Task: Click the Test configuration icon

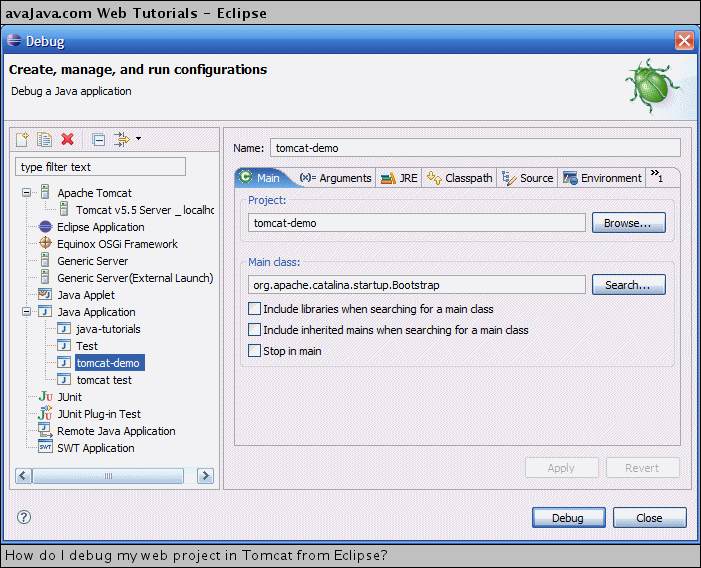Action: (64, 345)
